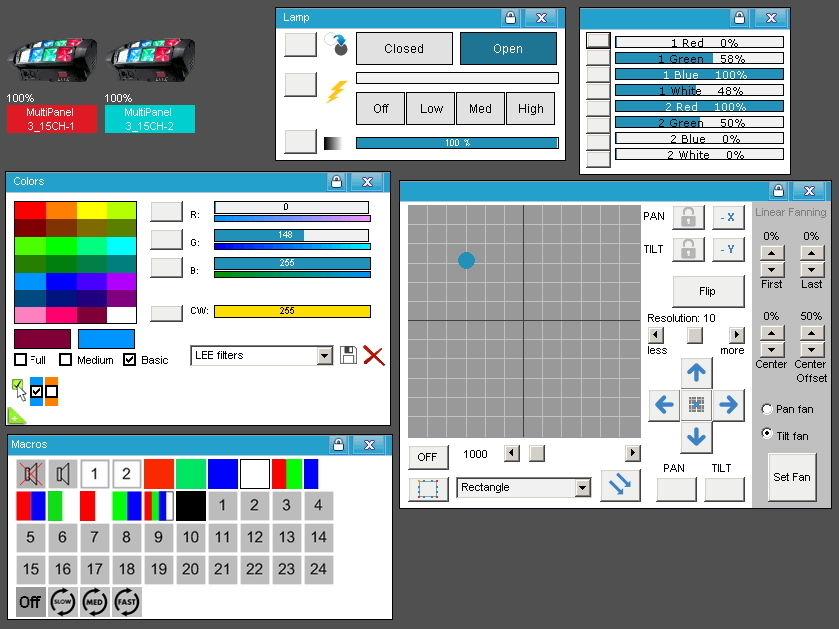Lock the Lamp window
This screenshot has height=629, width=839.
click(x=510, y=18)
